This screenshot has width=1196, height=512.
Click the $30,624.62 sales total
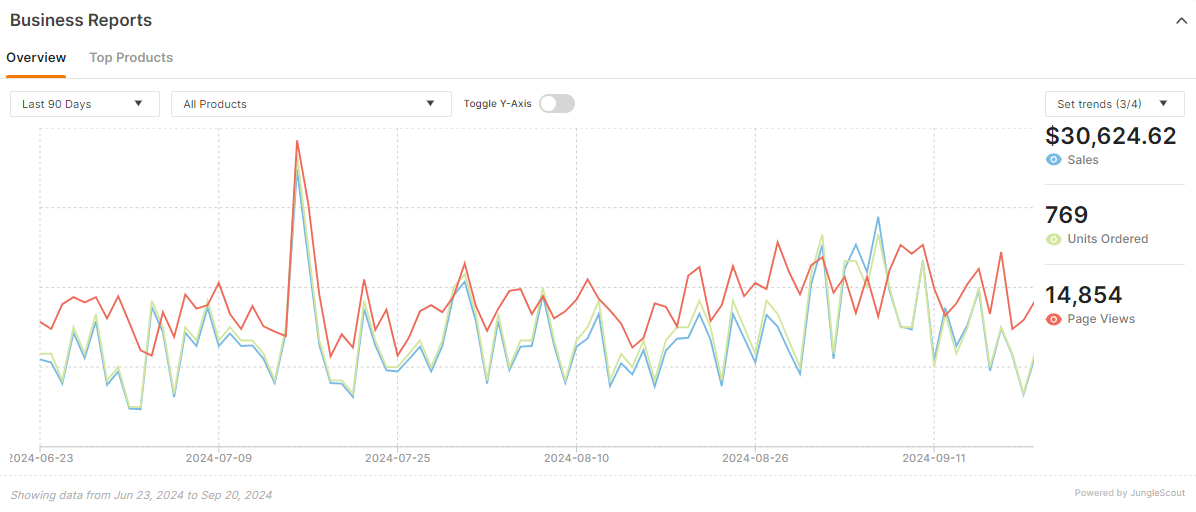(x=1110, y=136)
